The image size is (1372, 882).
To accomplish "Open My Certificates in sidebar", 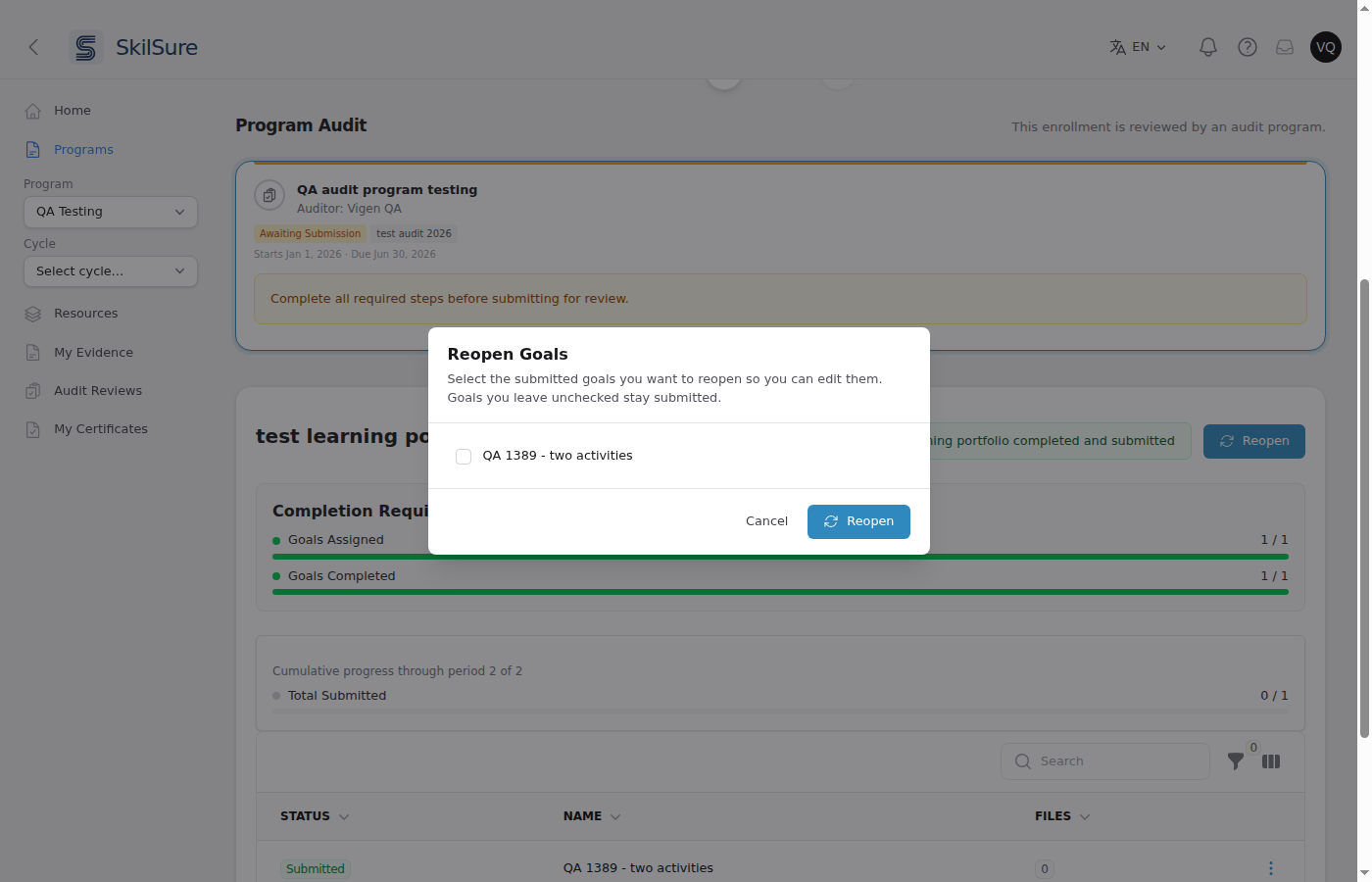I will click(x=101, y=429).
